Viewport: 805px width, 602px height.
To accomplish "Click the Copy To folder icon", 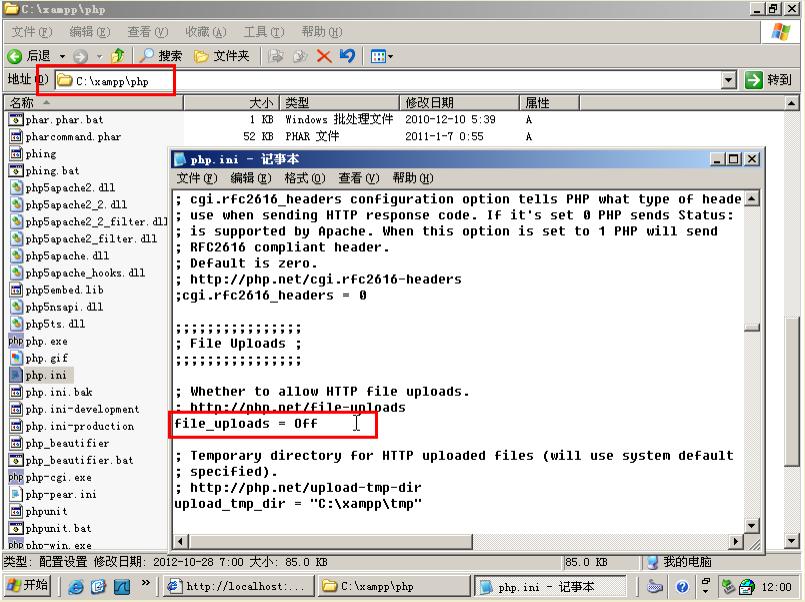I will 300,56.
